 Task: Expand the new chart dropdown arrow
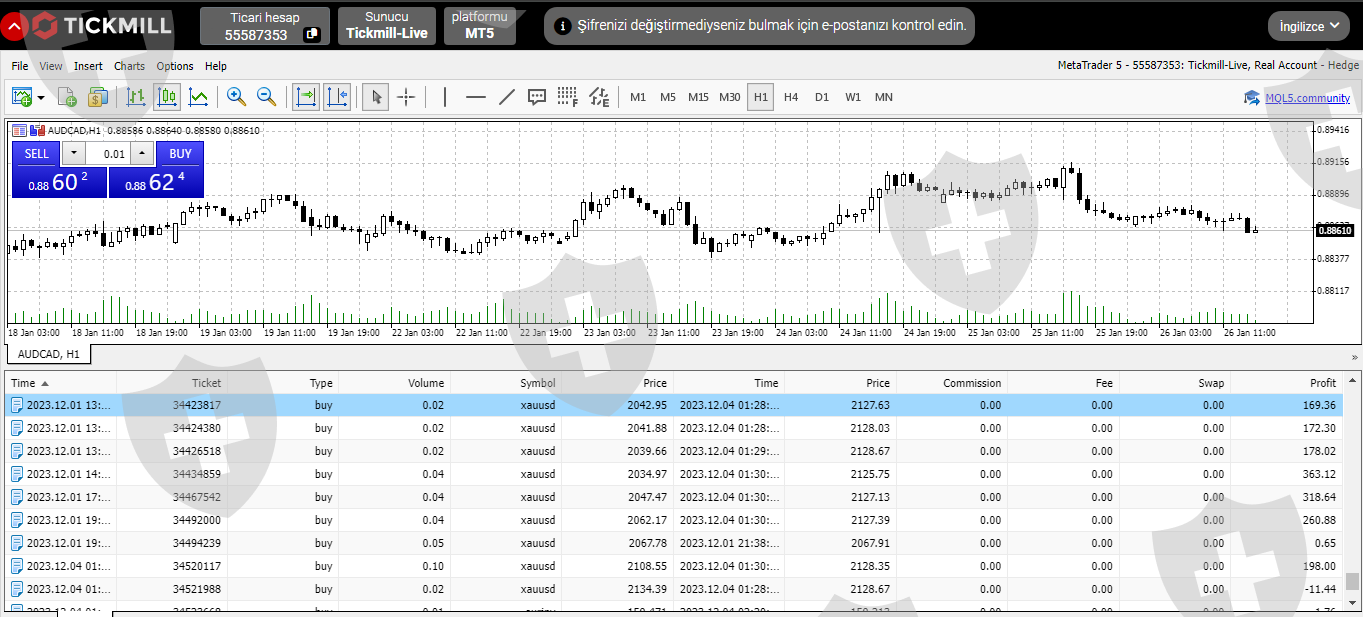click(41, 98)
